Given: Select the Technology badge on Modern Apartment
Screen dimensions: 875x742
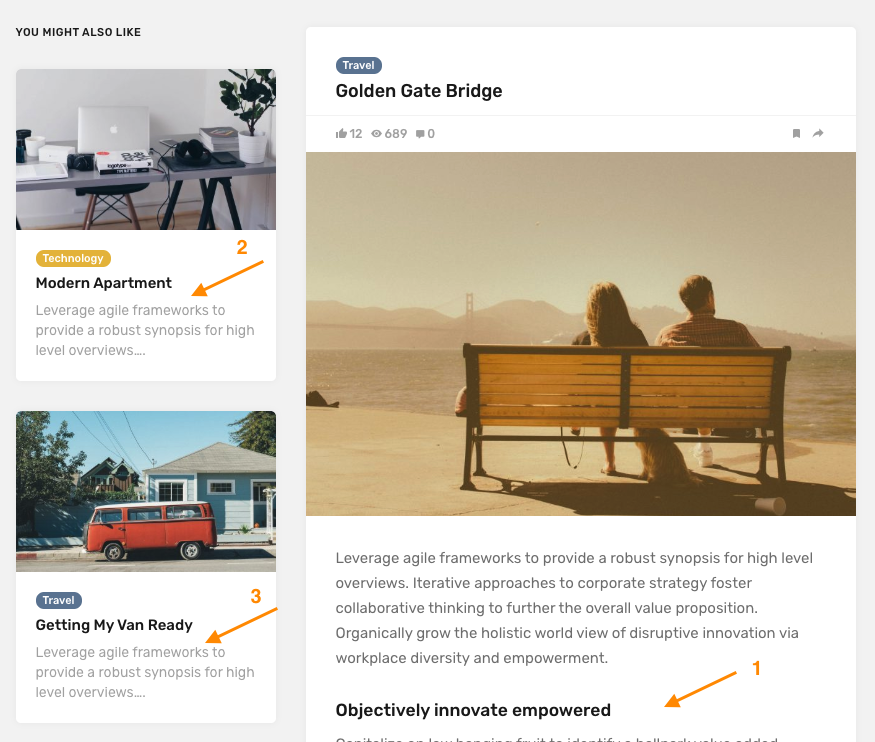Looking at the screenshot, I should point(73,258).
